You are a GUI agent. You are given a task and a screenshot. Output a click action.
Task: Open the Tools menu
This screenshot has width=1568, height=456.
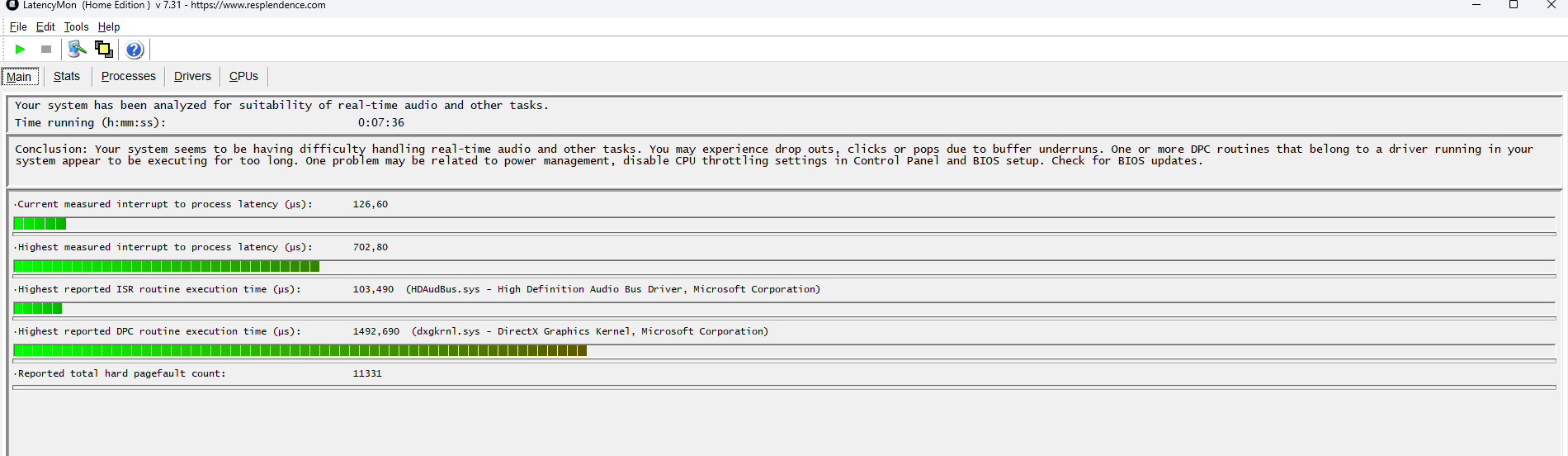click(x=76, y=26)
